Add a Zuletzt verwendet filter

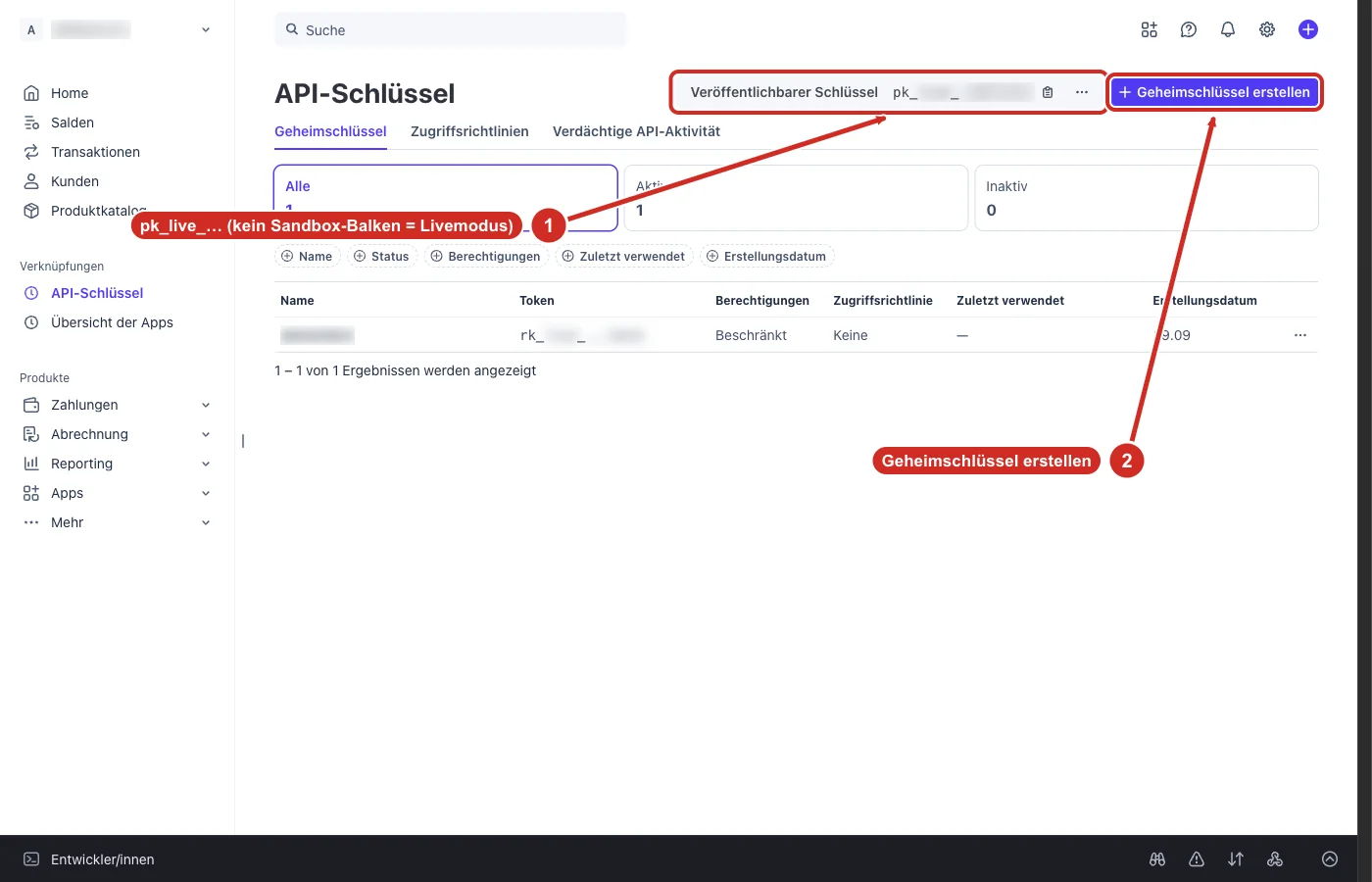(x=623, y=257)
